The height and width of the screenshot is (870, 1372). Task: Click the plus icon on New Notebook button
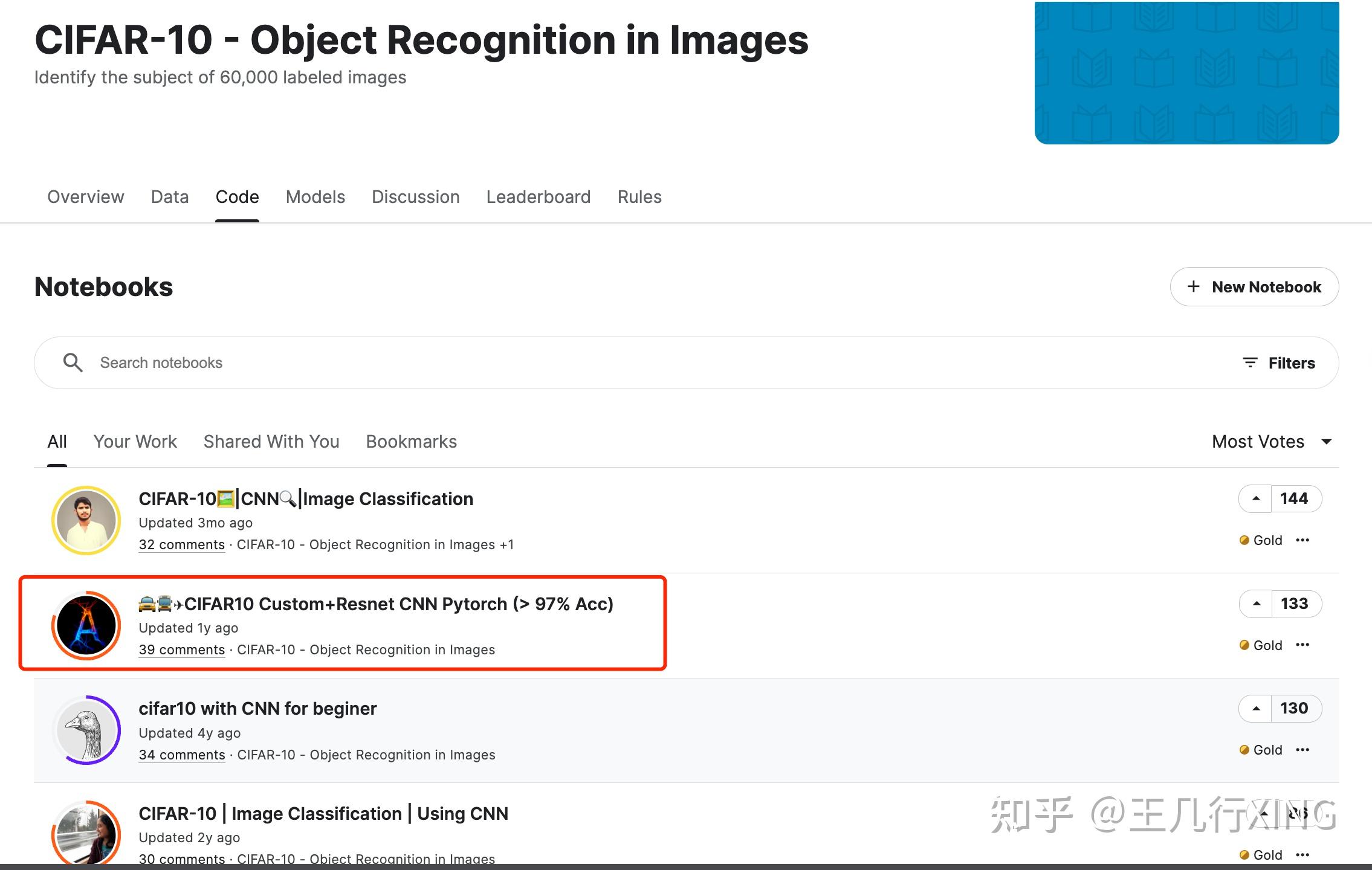click(1193, 286)
